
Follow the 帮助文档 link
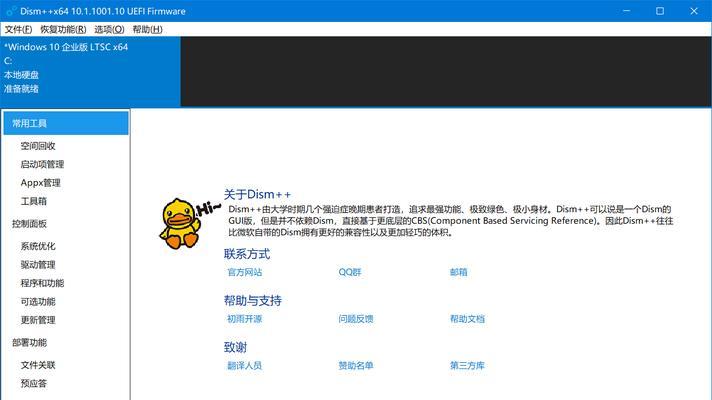coord(467,319)
